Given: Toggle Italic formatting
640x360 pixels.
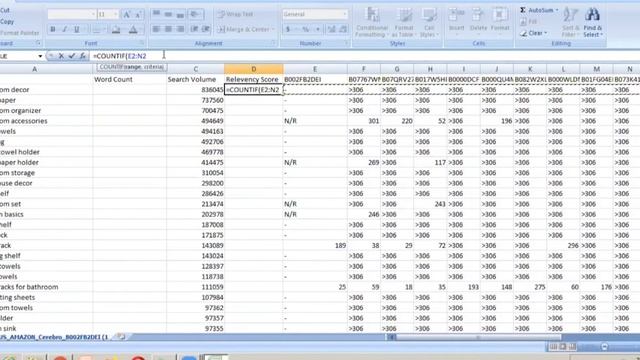Looking at the screenshot, I should [x=64, y=29].
